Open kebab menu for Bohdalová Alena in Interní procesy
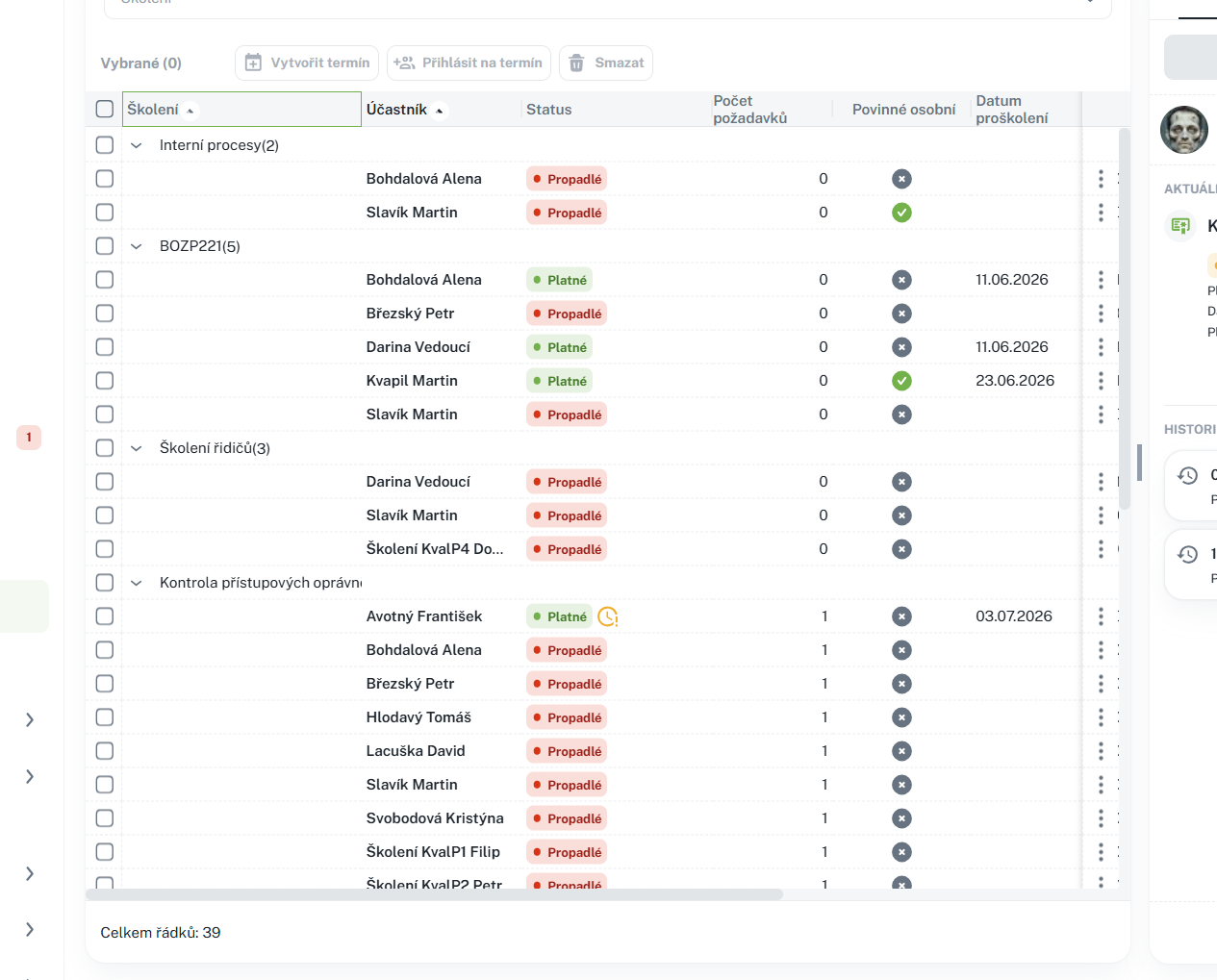This screenshot has height=980, width=1217. pos(1101,179)
